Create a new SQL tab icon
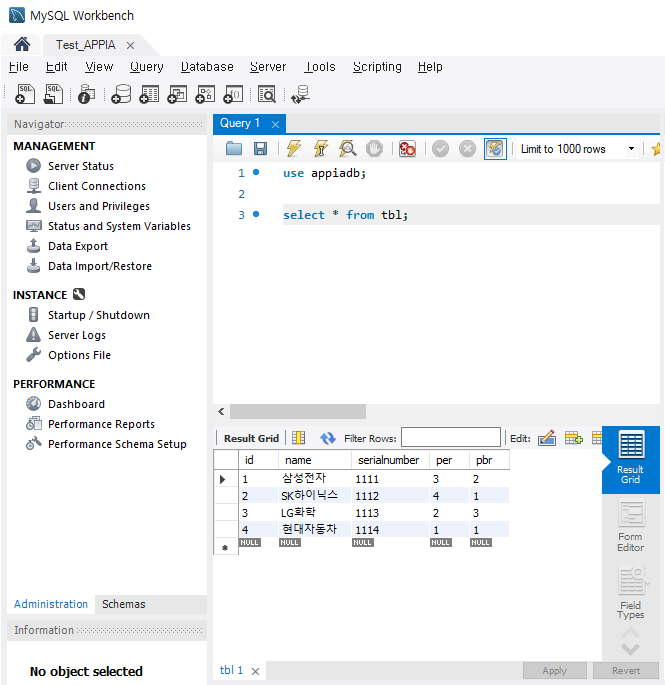 25,94
